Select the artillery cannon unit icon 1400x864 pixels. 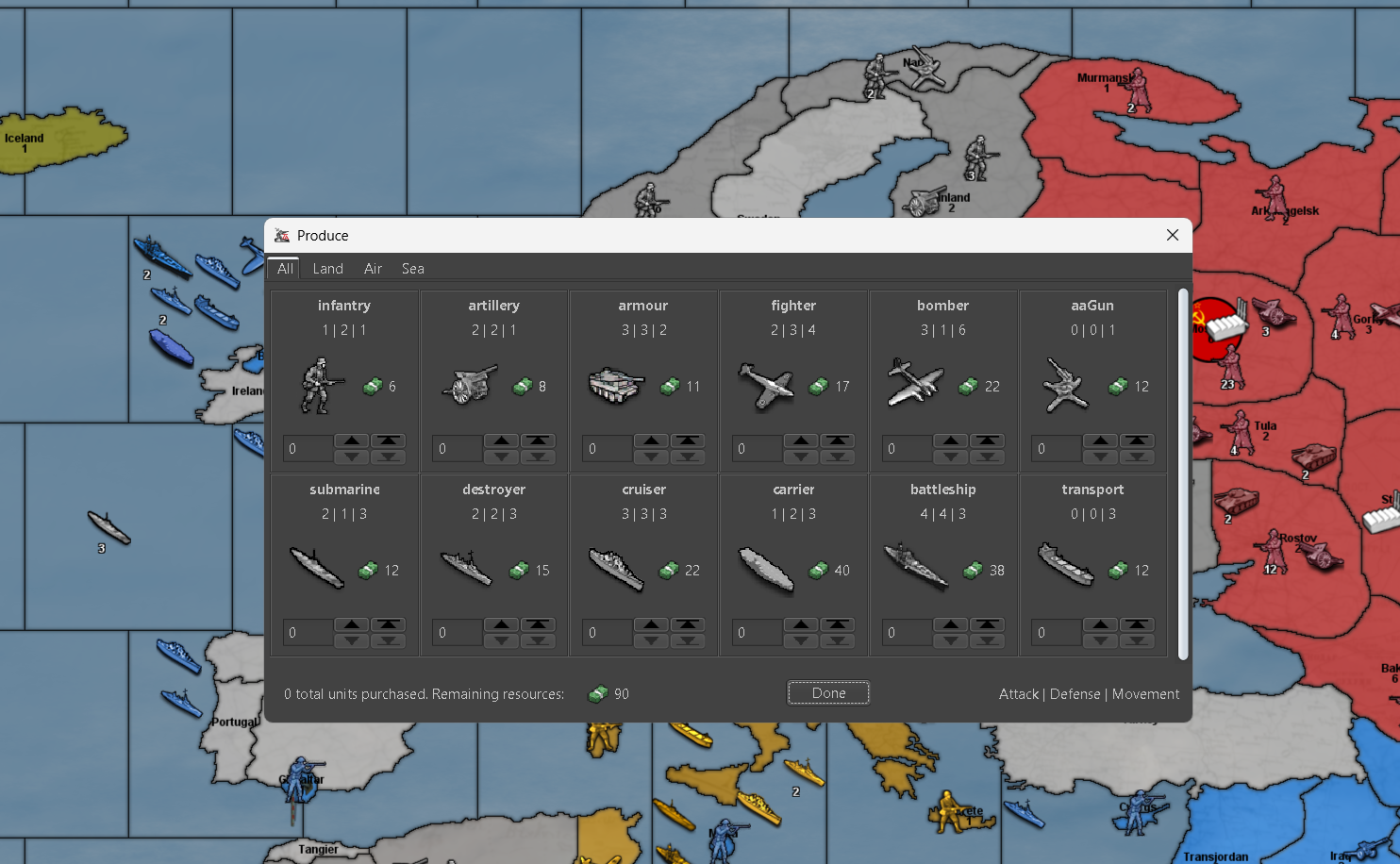(x=469, y=386)
